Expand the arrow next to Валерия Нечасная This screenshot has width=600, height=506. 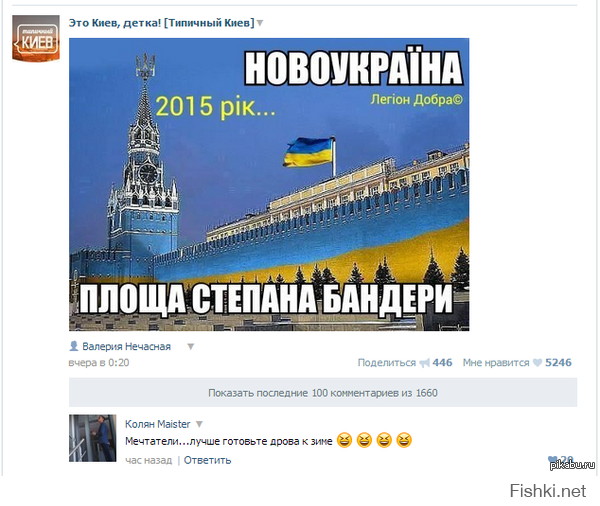pos(191,347)
